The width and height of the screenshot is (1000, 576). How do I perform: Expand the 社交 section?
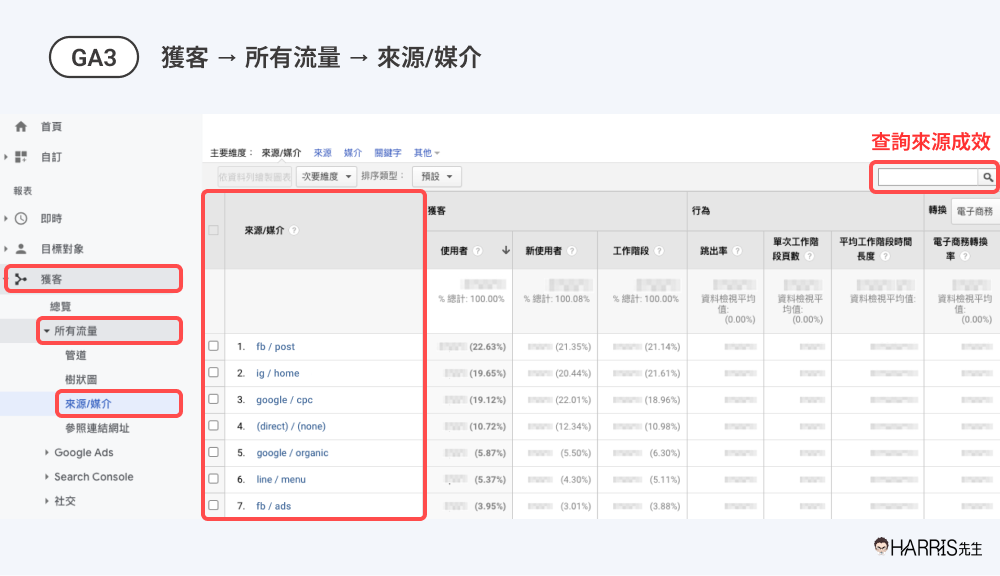coord(47,501)
